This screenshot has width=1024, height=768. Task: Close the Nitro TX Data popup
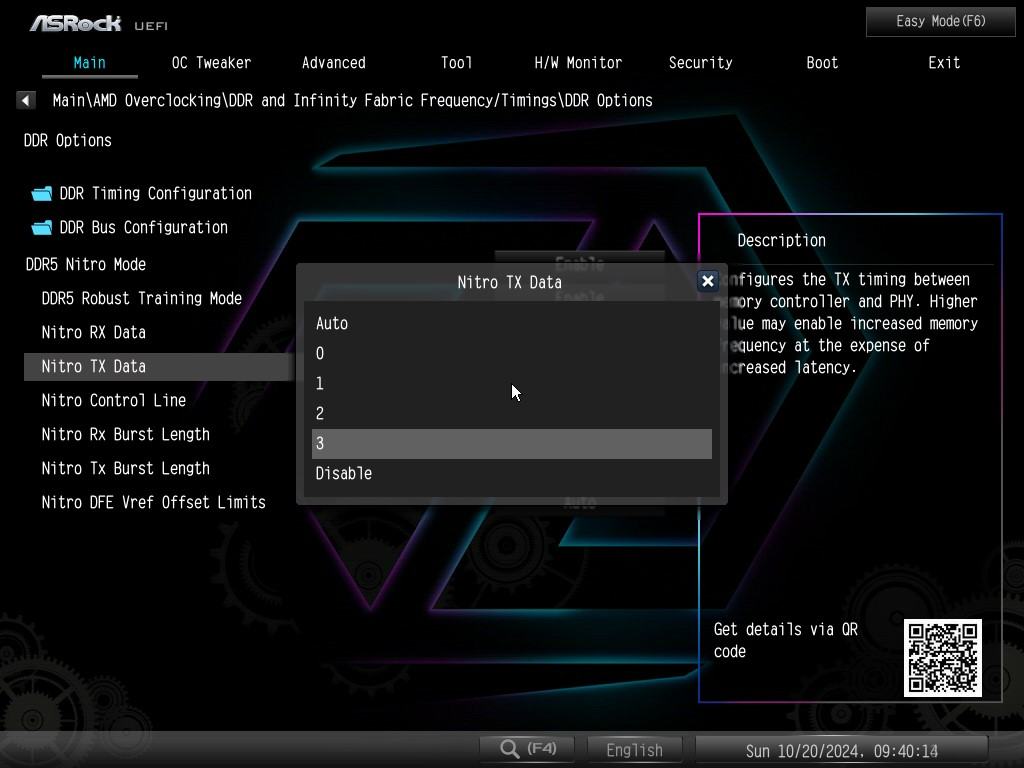[707, 281]
